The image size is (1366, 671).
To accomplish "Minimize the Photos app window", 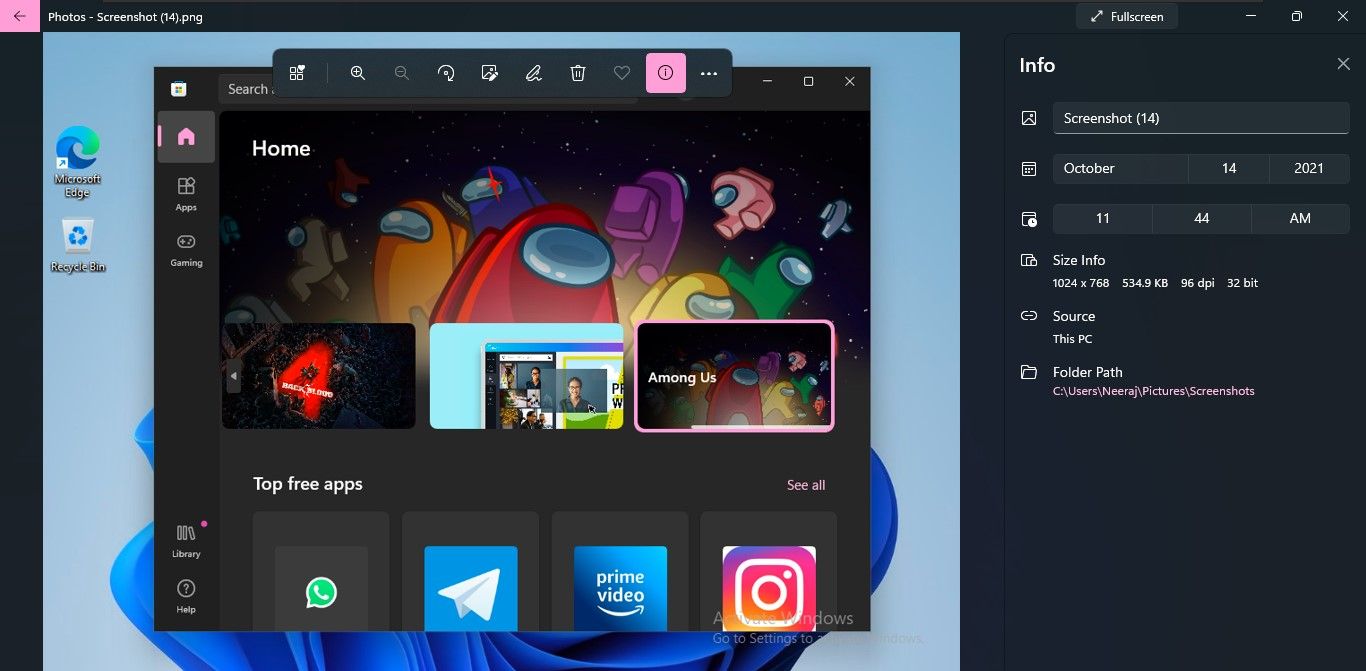I will pyautogui.click(x=1251, y=16).
